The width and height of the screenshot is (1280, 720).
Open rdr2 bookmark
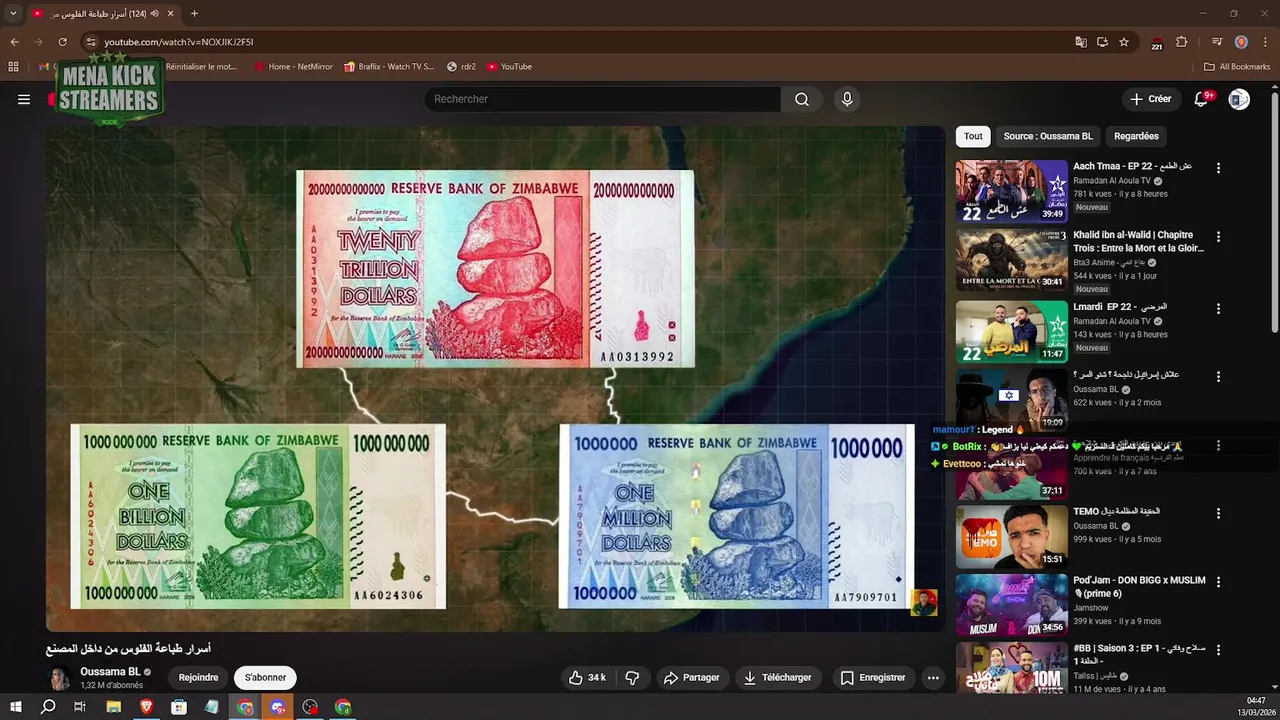click(x=461, y=66)
